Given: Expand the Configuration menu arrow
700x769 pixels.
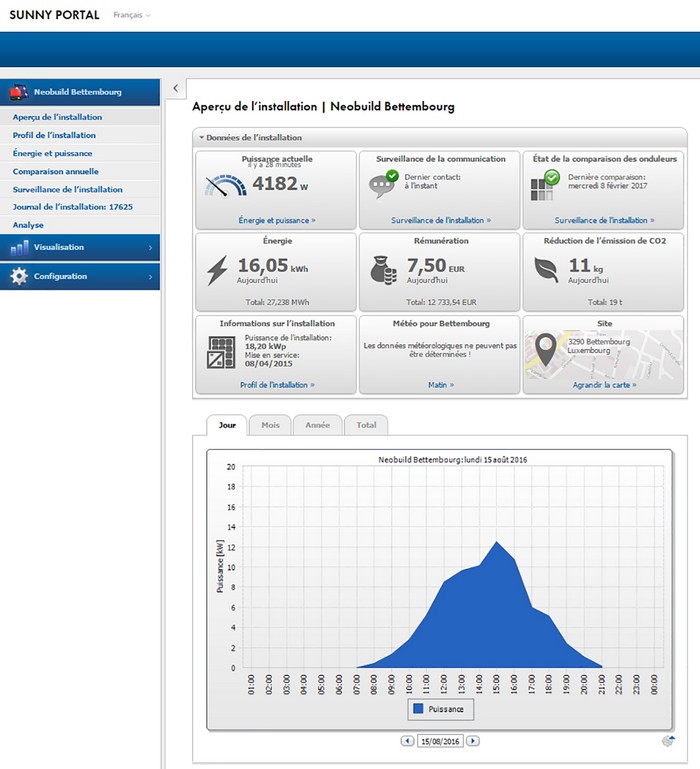Looking at the screenshot, I should pyautogui.click(x=151, y=277).
